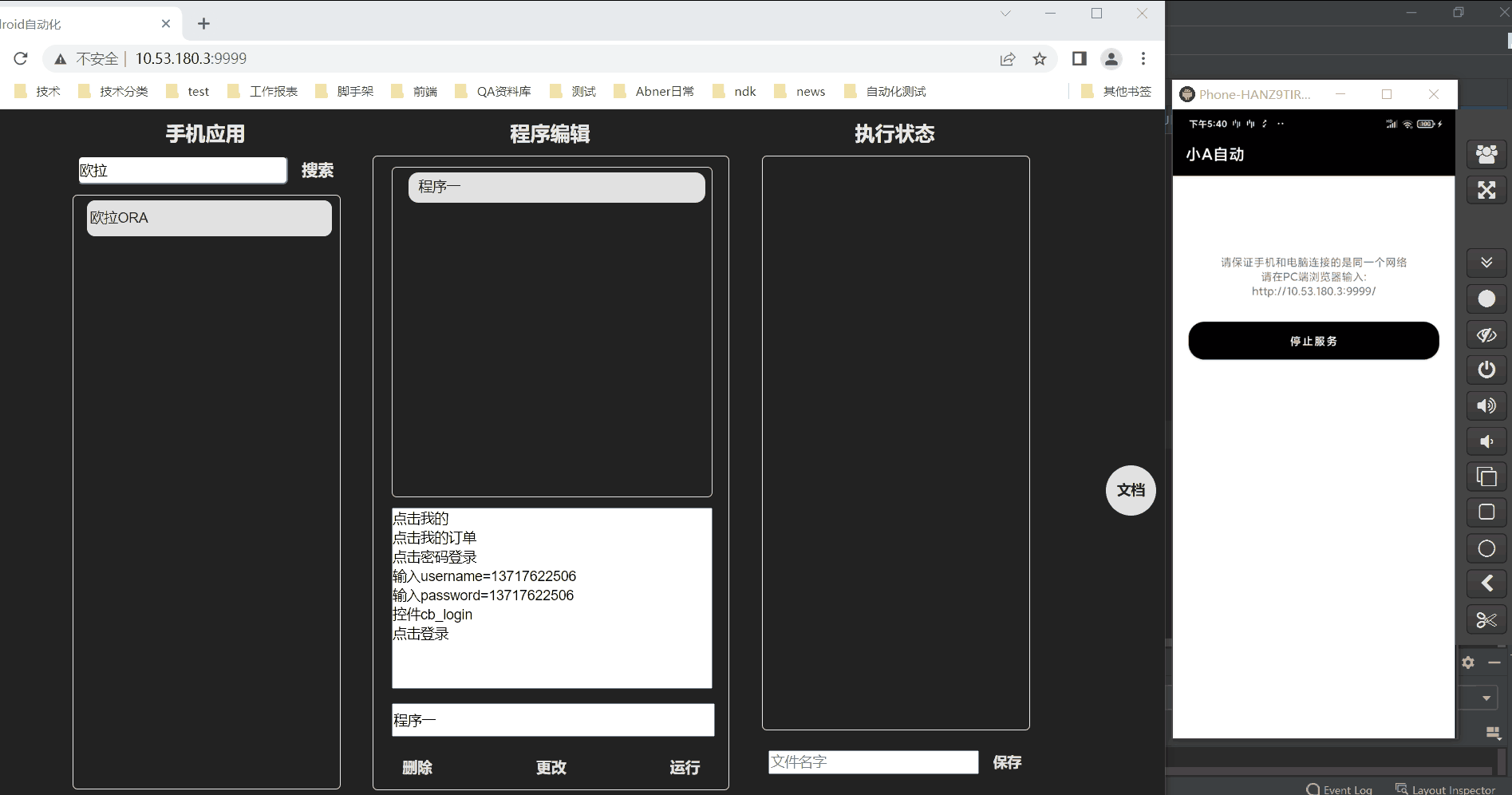The image size is (1512, 795).
Task: Click the 搜索 button
Action: [x=318, y=170]
